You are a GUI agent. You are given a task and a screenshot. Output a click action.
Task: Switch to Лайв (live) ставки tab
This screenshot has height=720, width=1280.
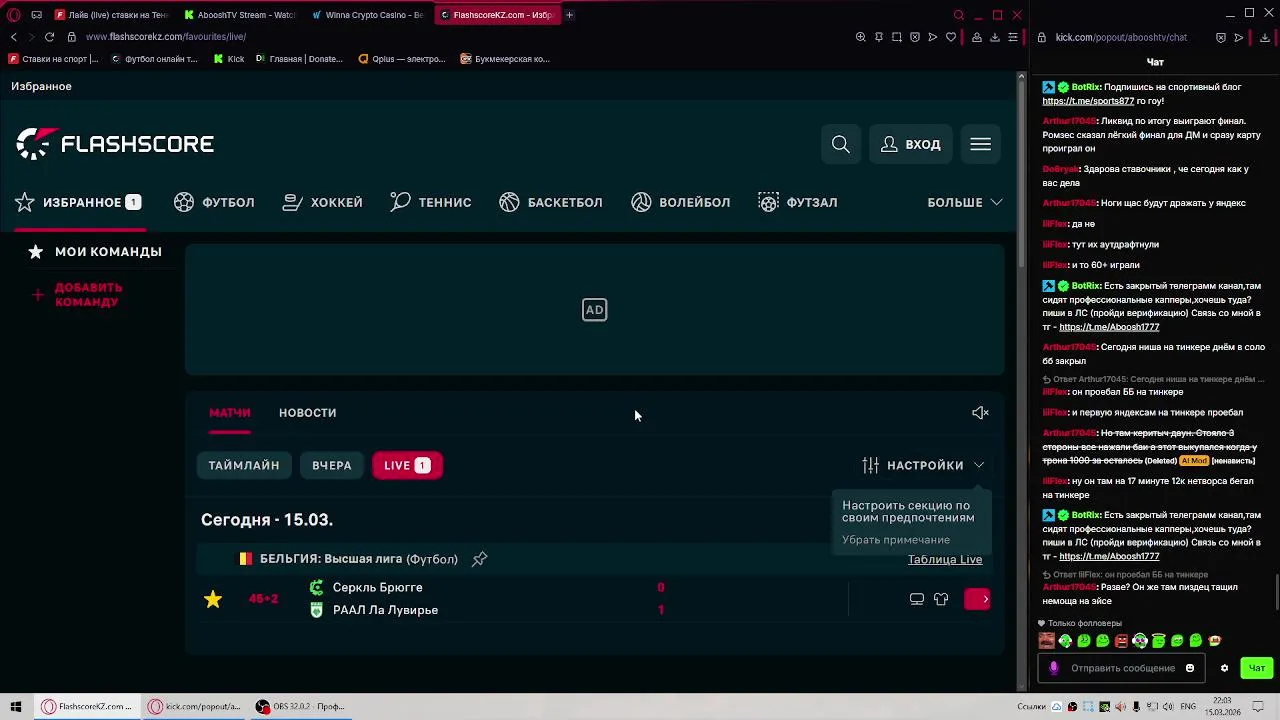click(x=112, y=15)
